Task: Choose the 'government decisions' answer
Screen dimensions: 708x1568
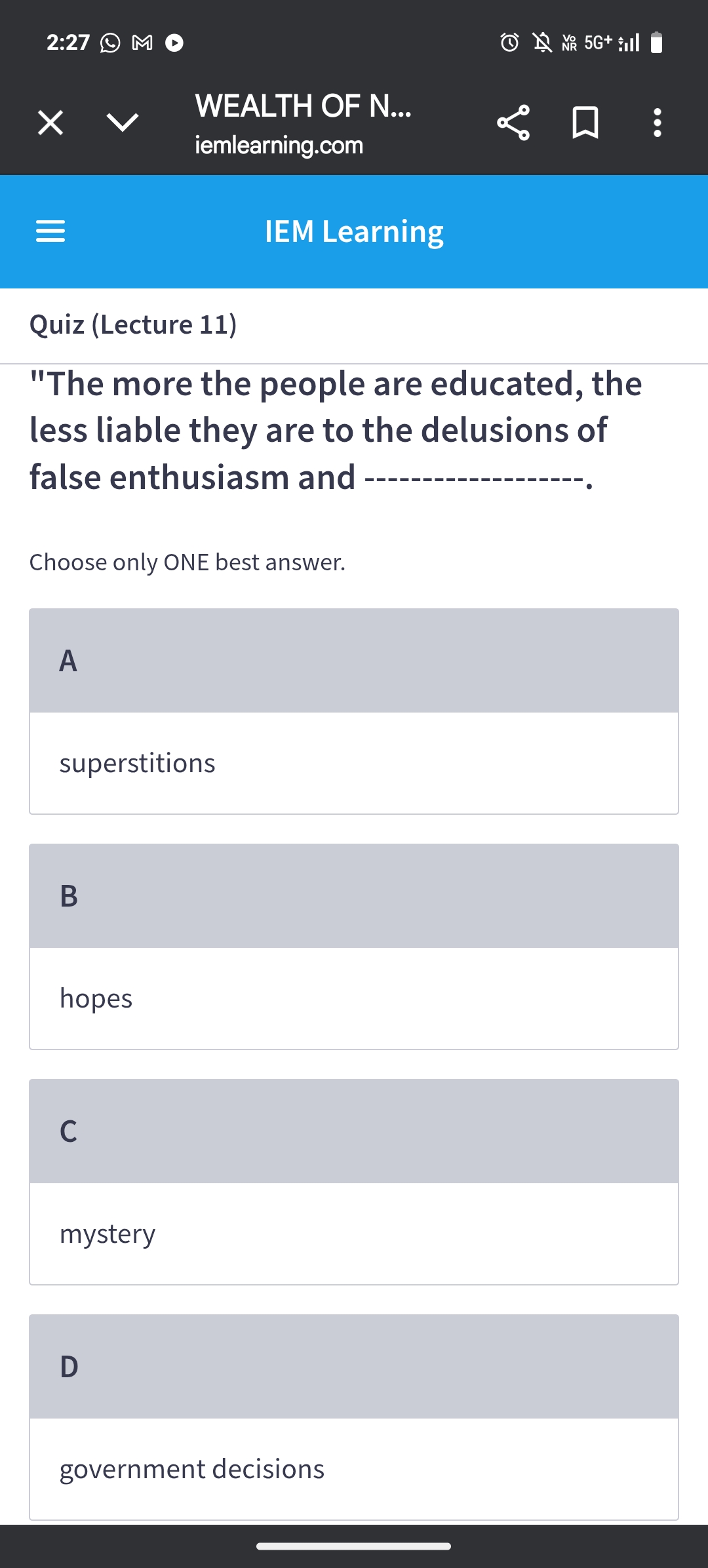Action: (x=354, y=1469)
